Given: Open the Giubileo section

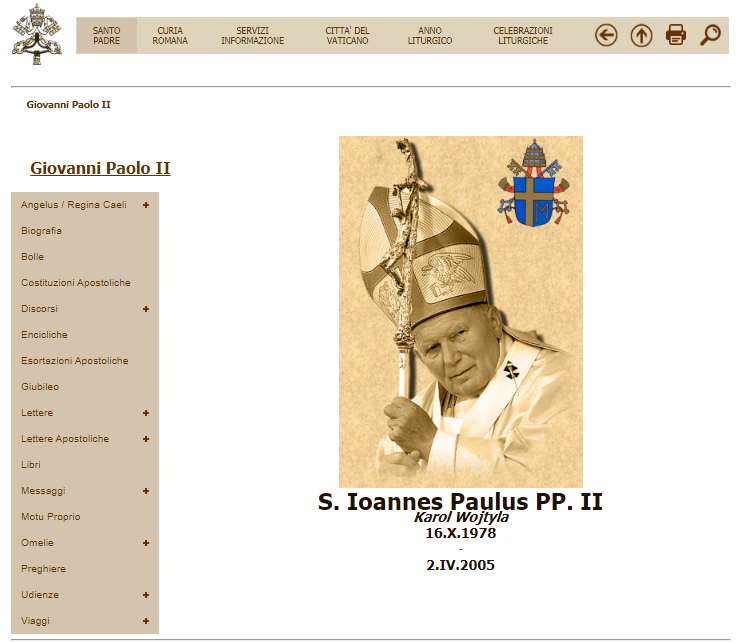Looking at the screenshot, I should pyautogui.click(x=40, y=387).
